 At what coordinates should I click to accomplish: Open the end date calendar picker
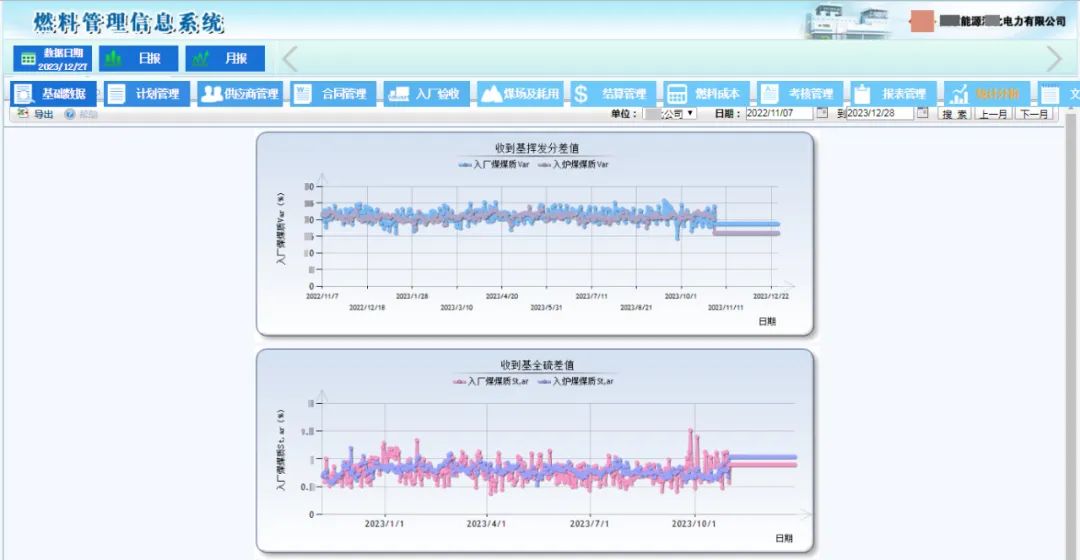(922, 113)
